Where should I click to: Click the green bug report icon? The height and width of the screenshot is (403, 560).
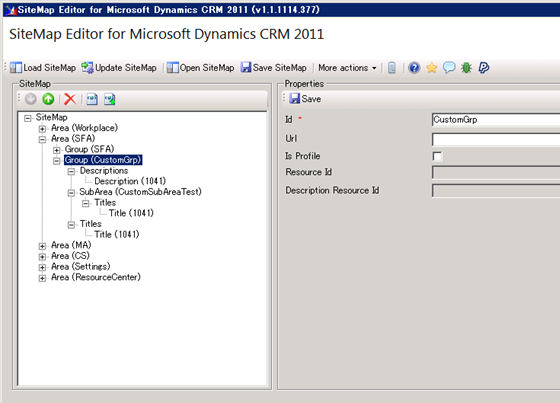466,68
